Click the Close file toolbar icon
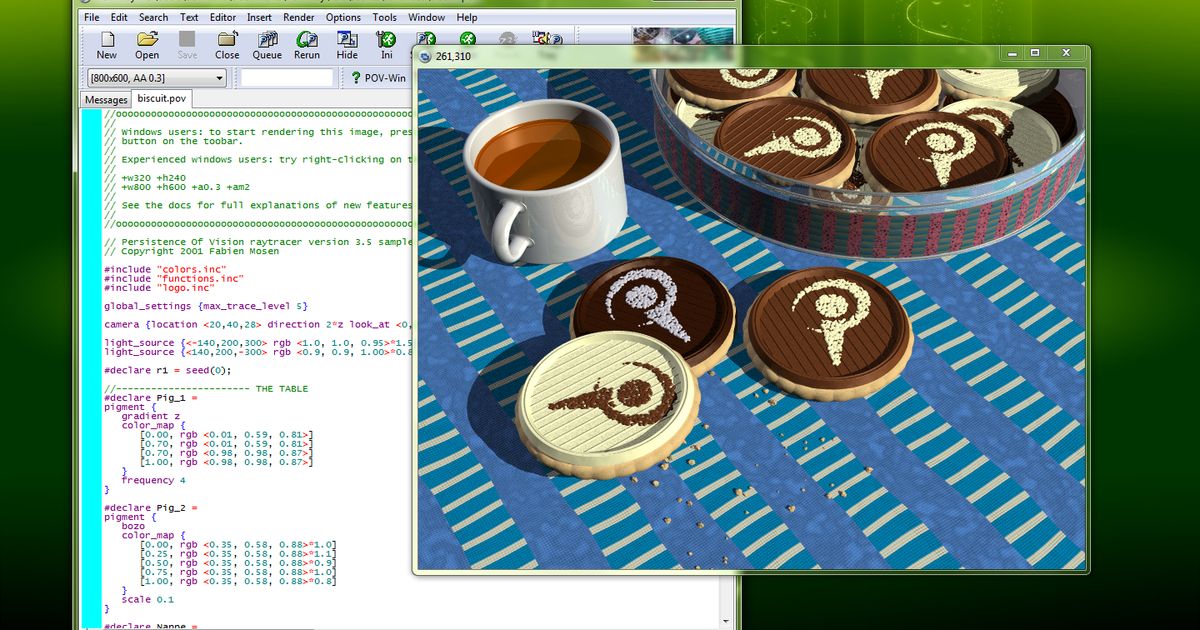The image size is (1200, 630). point(227,44)
